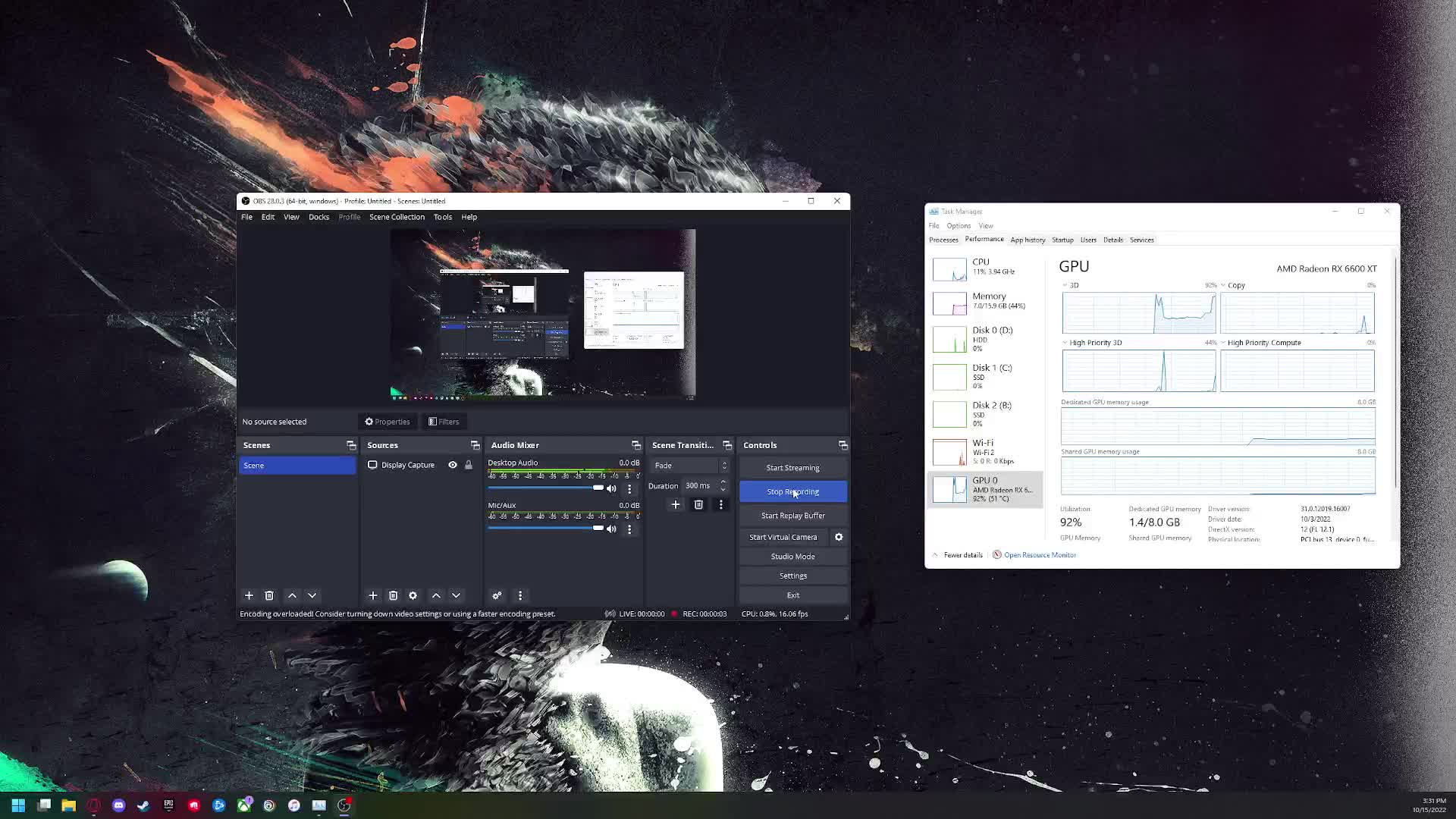This screenshot has width=1456, height=819.
Task: Open Advanced Audio Properties gear in Audio Mixer
Action: pos(497,595)
